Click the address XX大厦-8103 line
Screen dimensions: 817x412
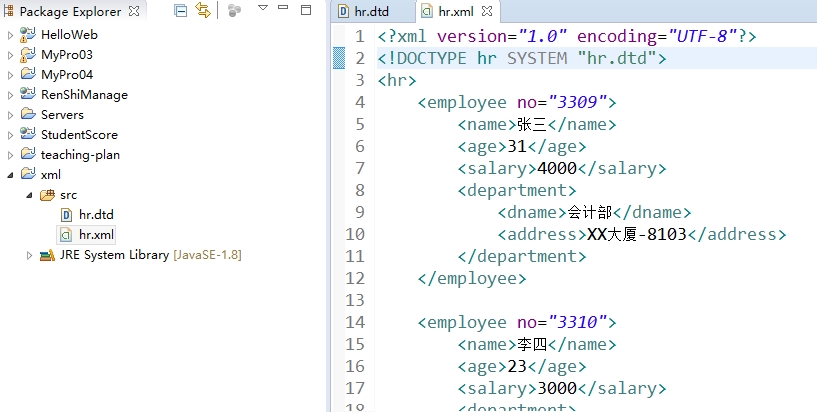point(641,234)
